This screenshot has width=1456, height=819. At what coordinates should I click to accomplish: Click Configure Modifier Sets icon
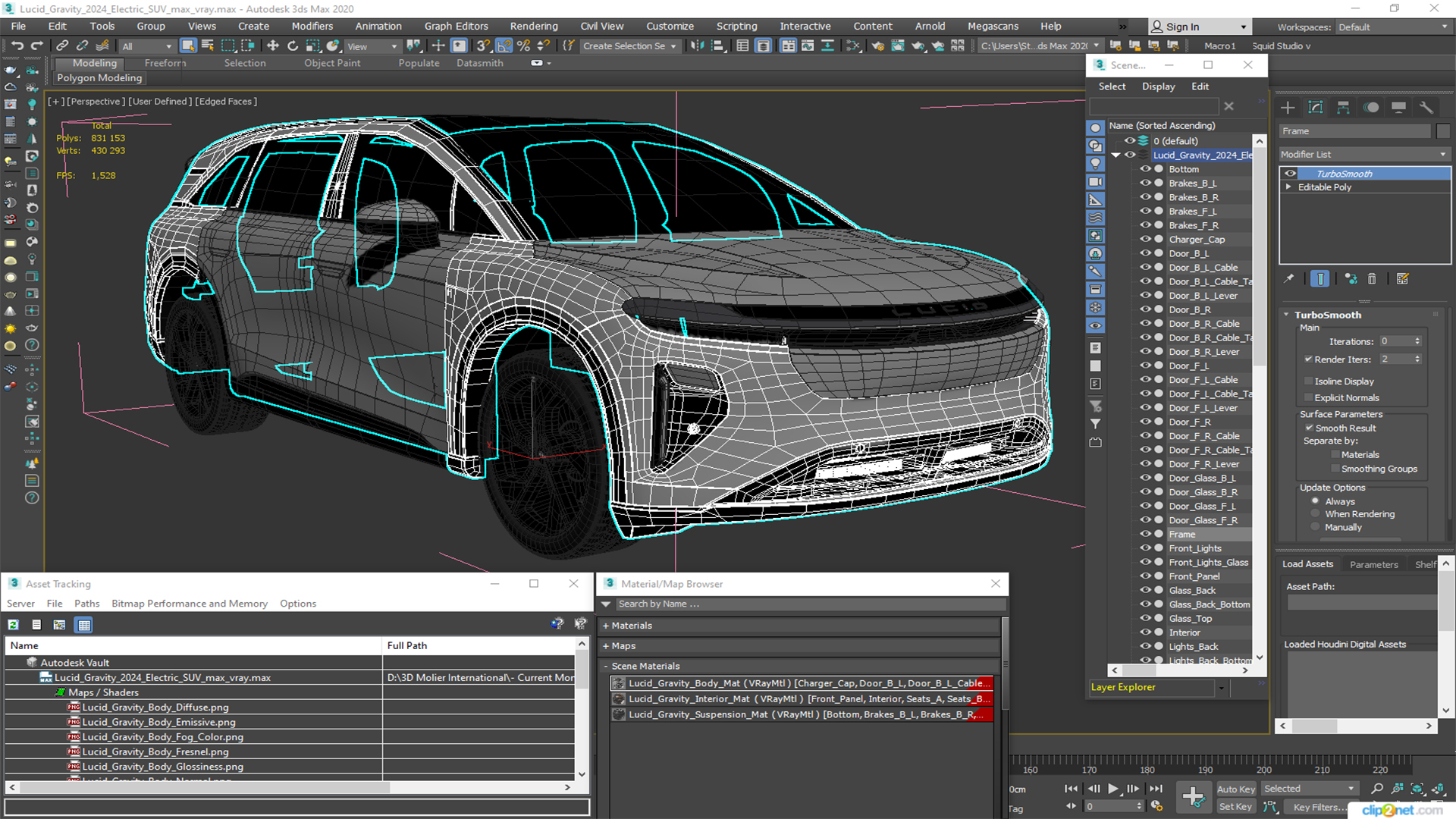(x=1403, y=279)
